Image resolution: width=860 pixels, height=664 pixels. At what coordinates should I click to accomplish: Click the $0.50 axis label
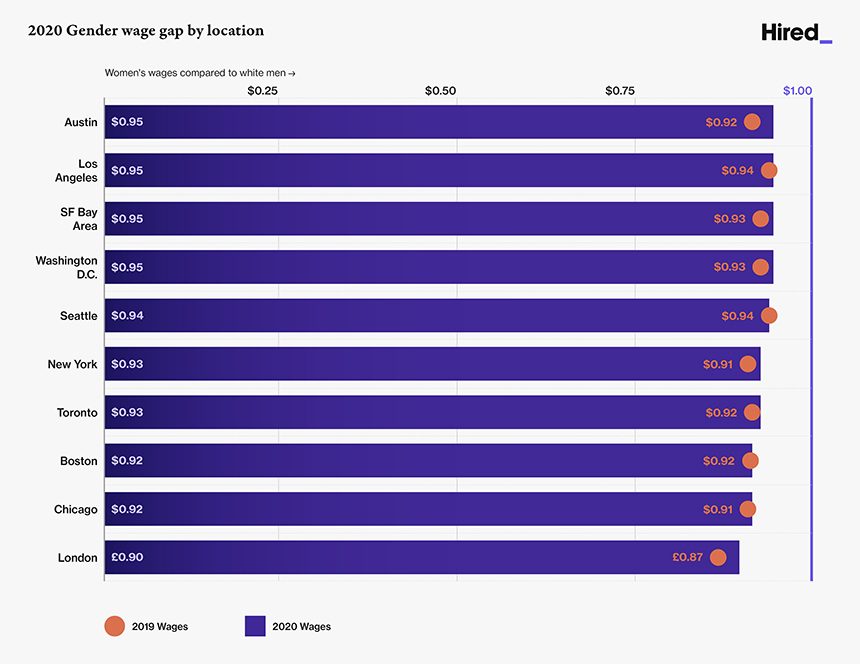point(440,91)
